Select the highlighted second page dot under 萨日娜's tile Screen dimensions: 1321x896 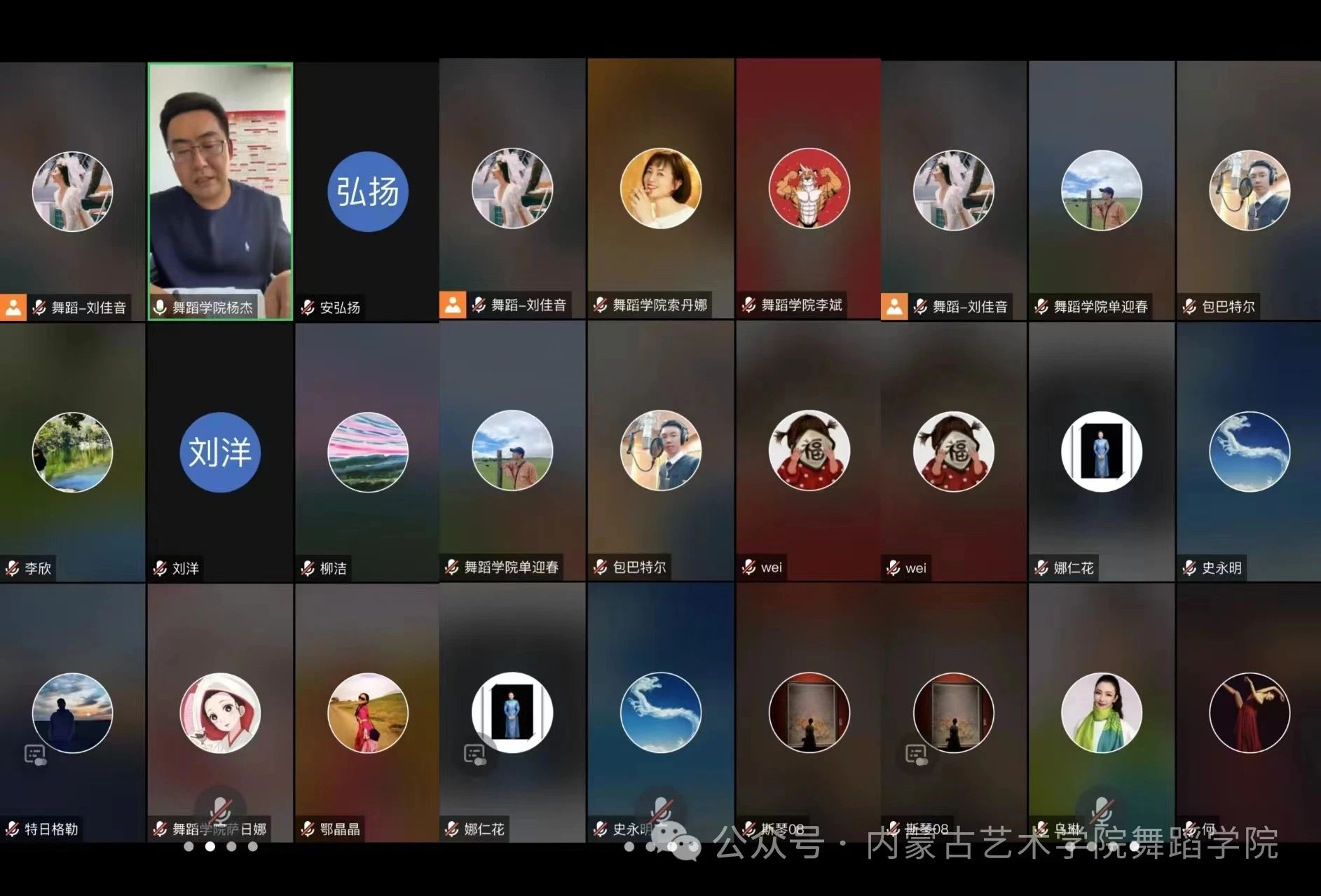coord(210,846)
